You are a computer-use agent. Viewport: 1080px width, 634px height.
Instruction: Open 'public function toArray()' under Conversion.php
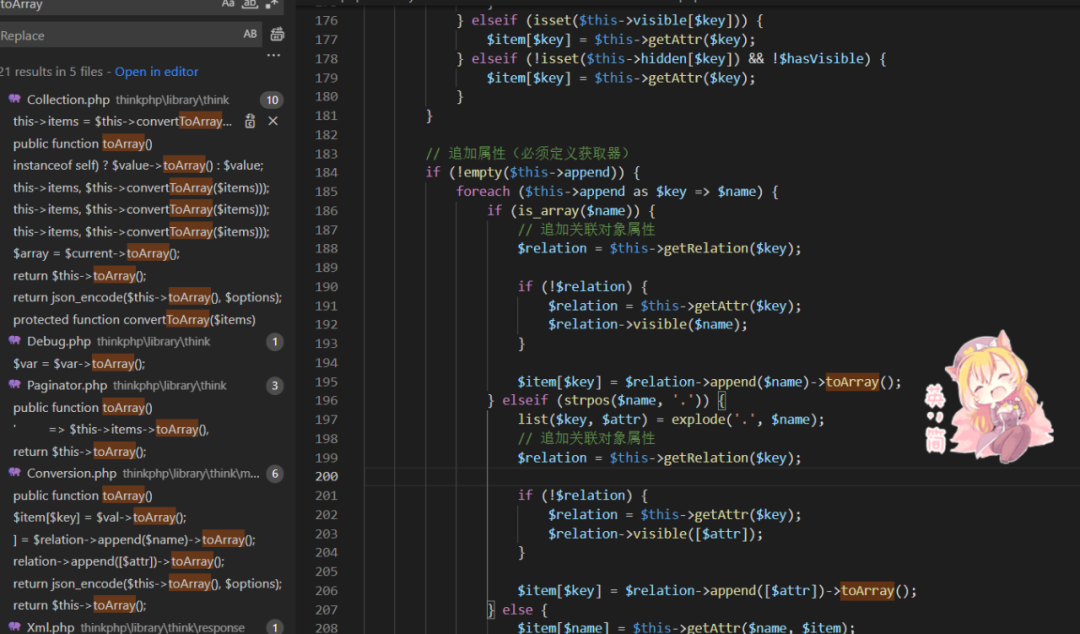point(83,495)
